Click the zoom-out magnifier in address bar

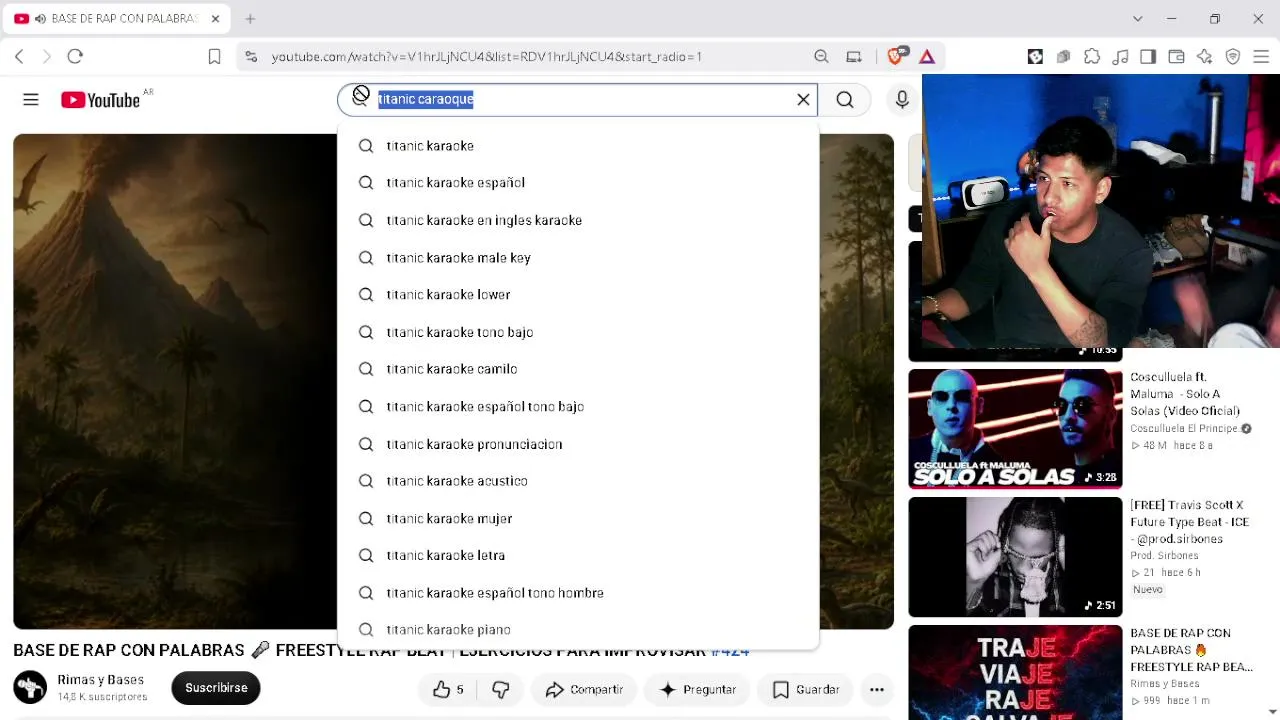[x=821, y=57]
